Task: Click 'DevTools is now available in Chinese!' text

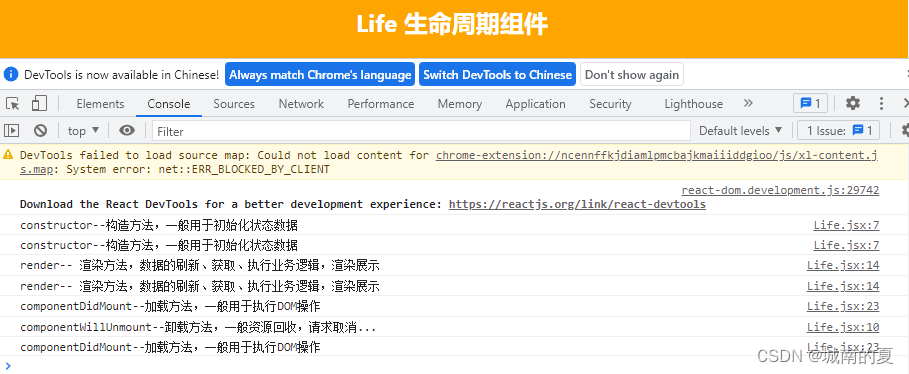Action: point(122,75)
